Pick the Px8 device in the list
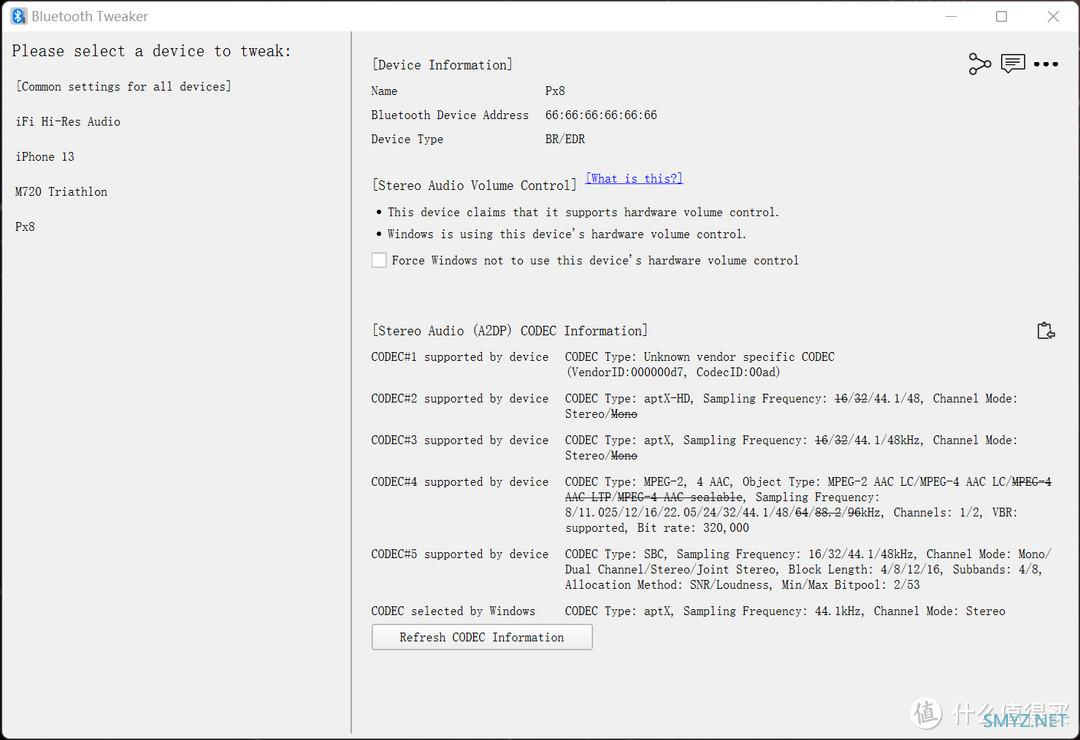 pyautogui.click(x=25, y=227)
